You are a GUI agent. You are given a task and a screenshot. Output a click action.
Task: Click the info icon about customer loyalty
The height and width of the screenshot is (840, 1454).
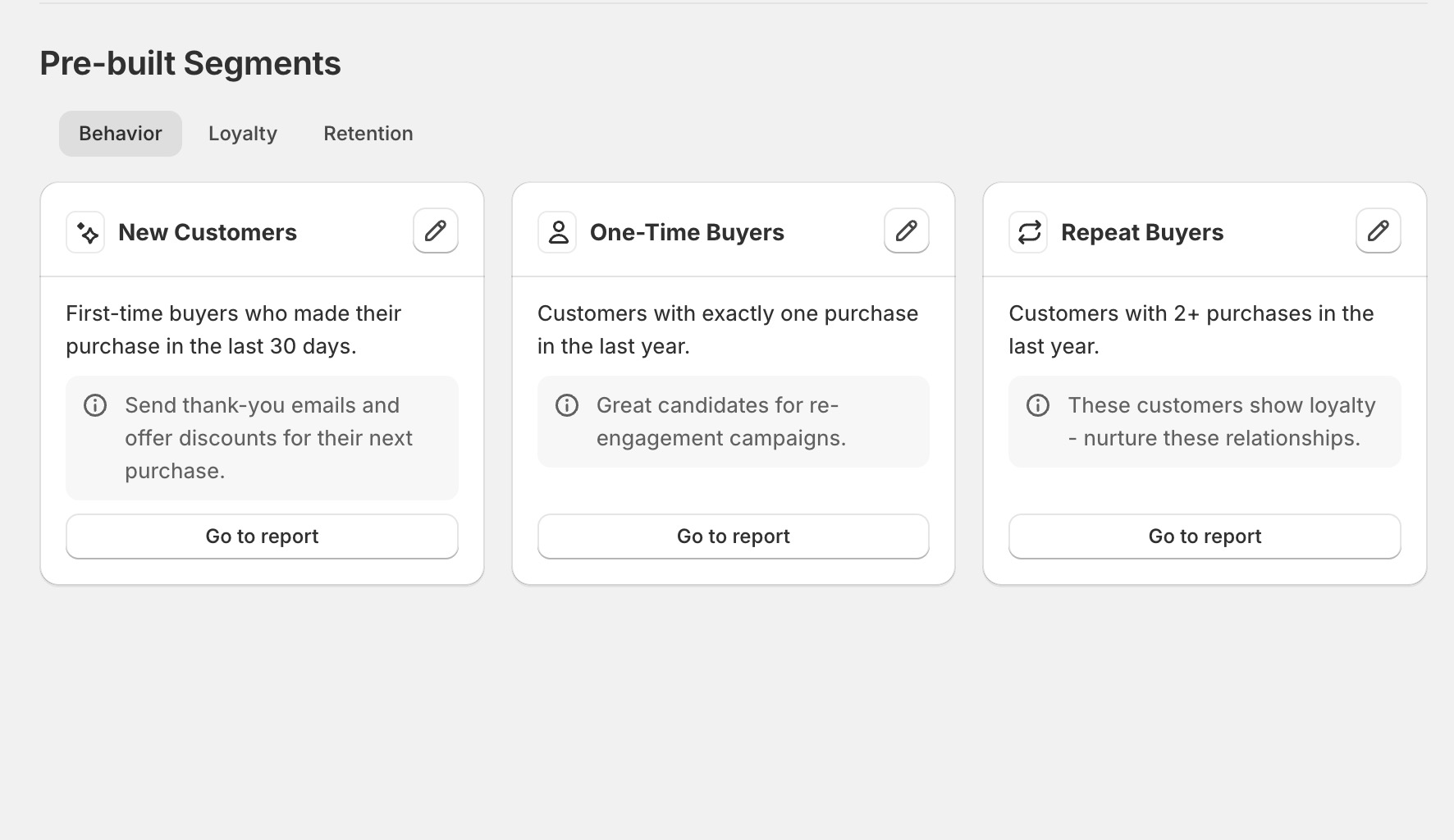tap(1038, 404)
